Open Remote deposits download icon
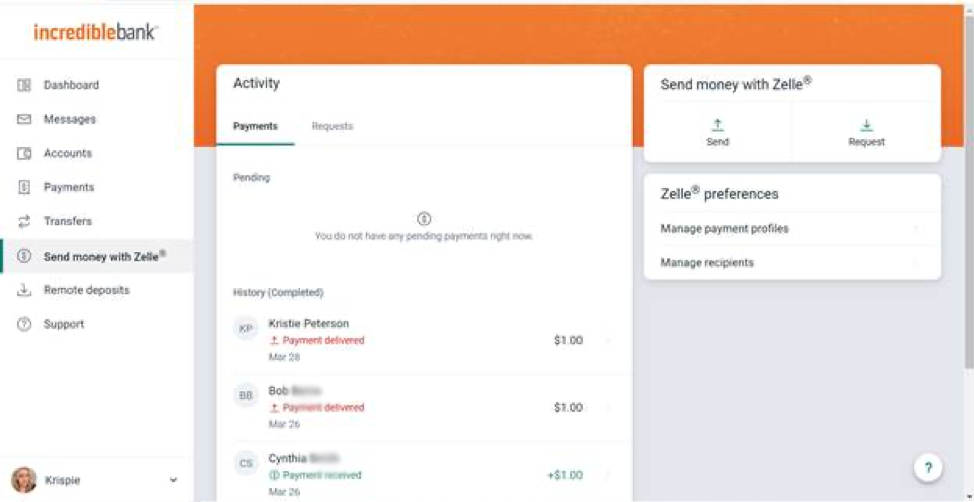Image resolution: width=974 pixels, height=502 pixels. pos(25,290)
